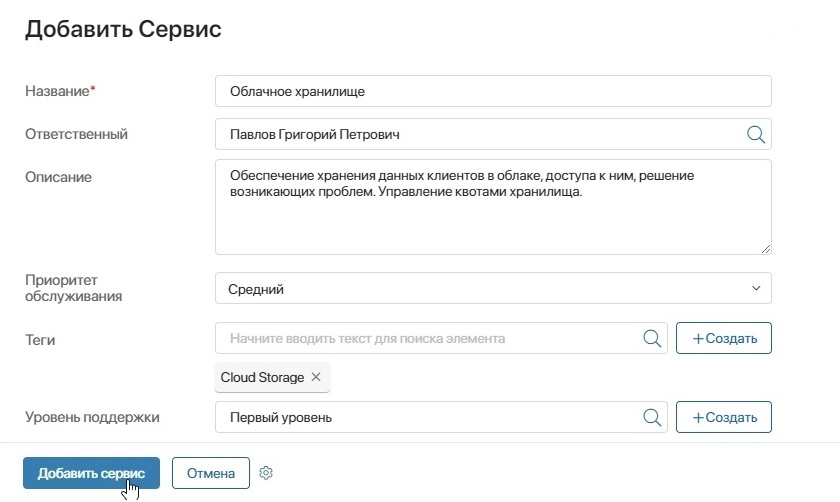This screenshot has width=840, height=502.
Task: Click the magnifier in Уровень поддержки field
Action: (x=651, y=417)
